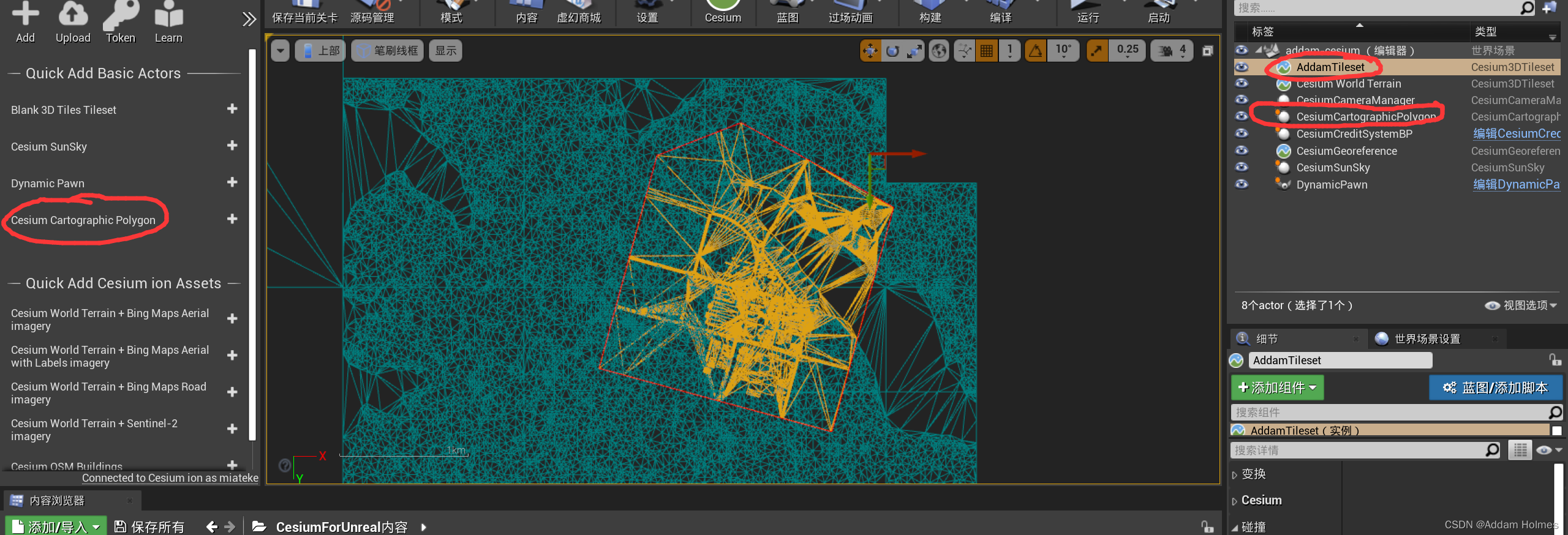Toggle visibility of CesiumCartographicPolygon
Screen dimensions: 1568x535
(x=1242, y=116)
